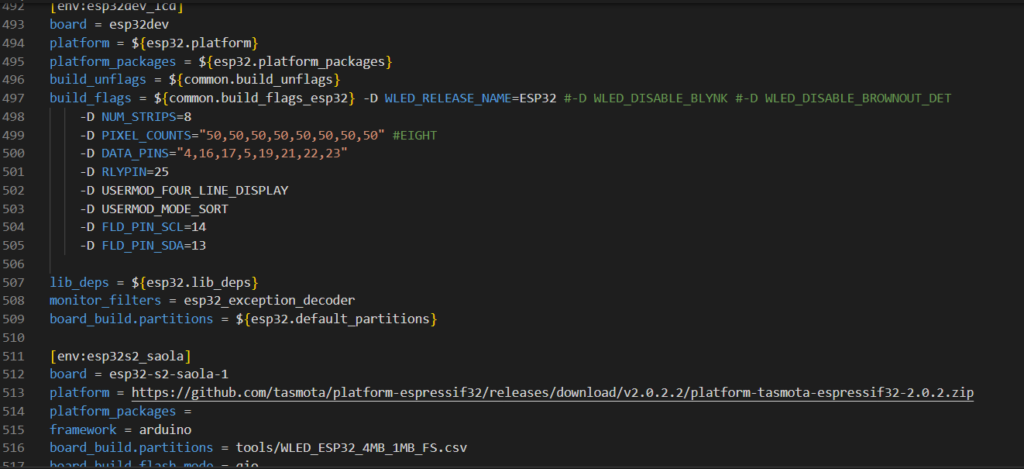This screenshot has width=1024, height=469.
Task: Click the build_flags key on line 497
Action: click(91, 98)
